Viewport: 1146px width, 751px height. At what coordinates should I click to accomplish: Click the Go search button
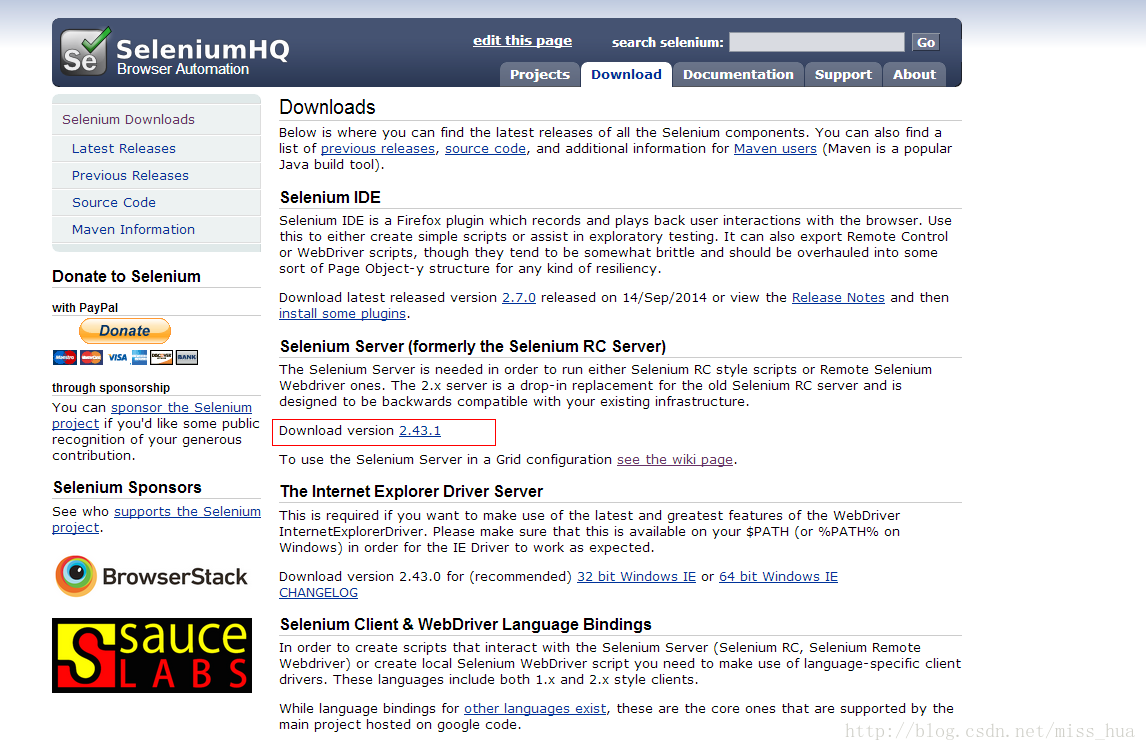(926, 42)
